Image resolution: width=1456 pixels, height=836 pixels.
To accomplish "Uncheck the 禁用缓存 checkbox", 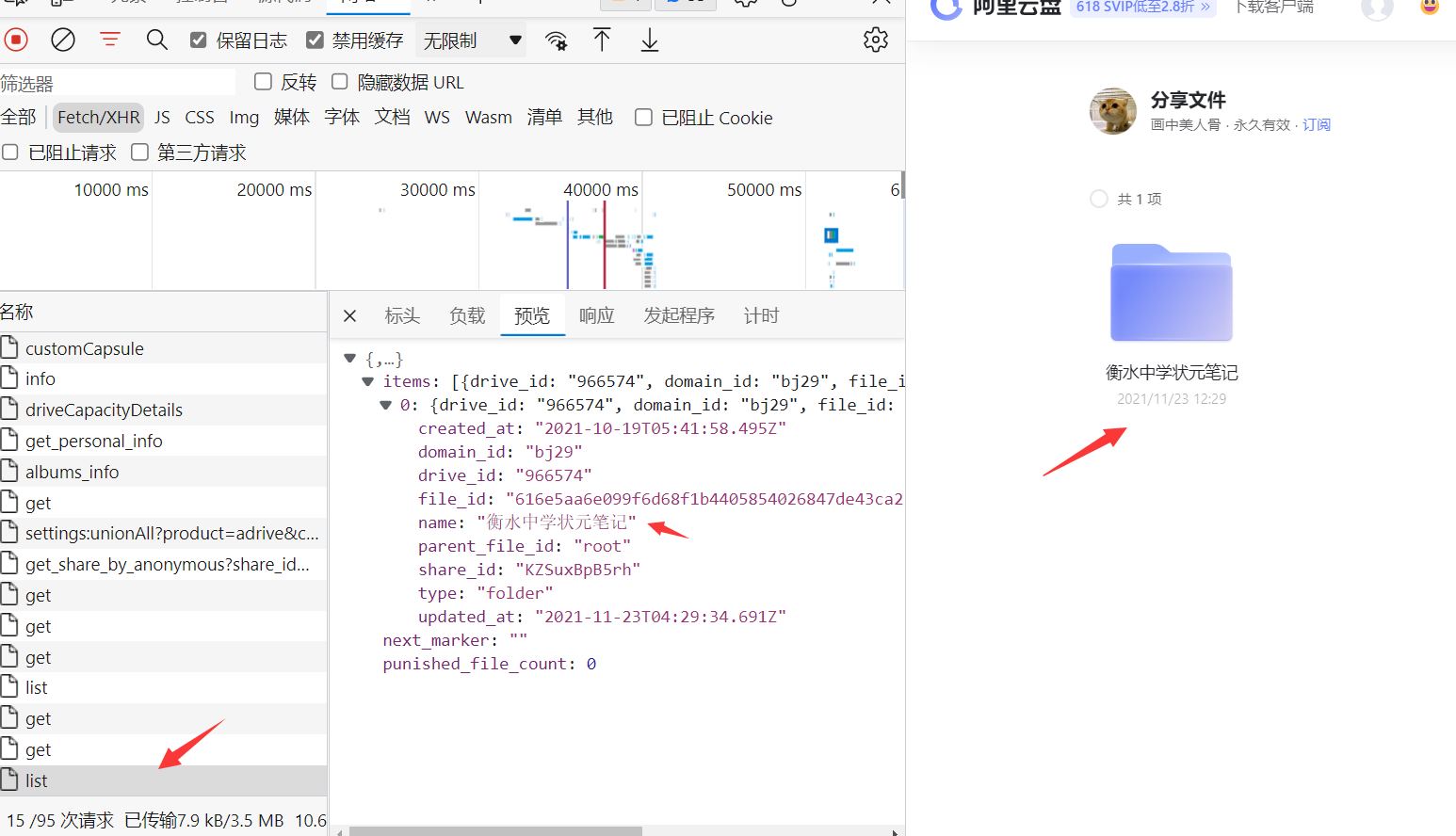I will point(315,40).
